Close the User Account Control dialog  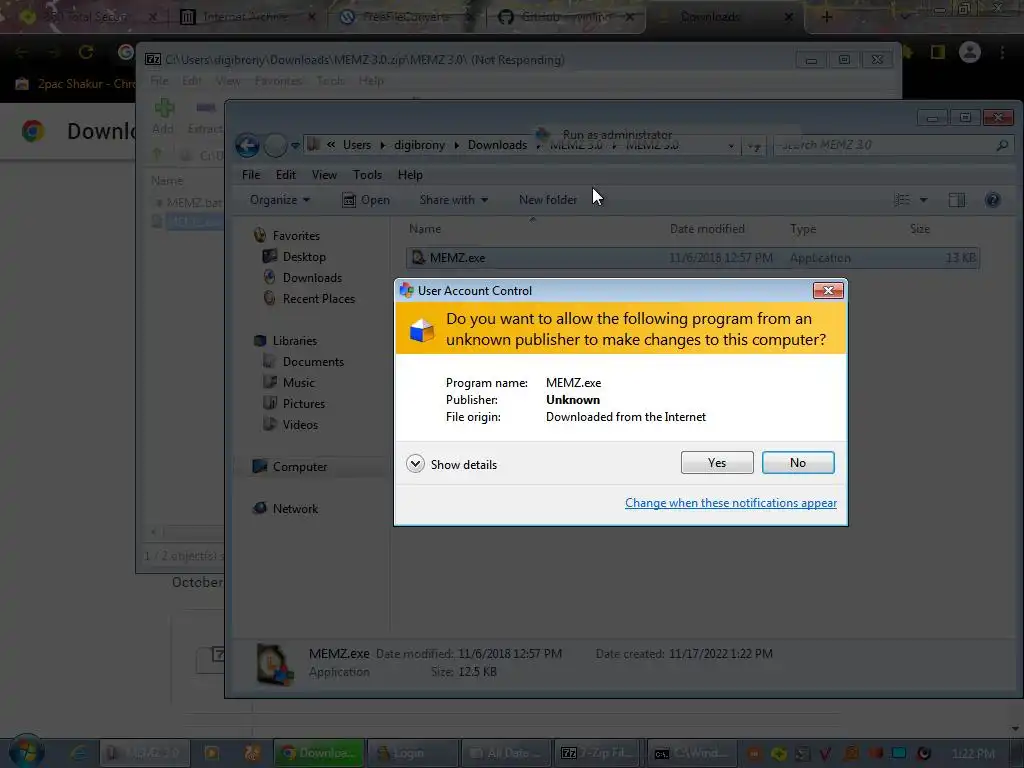click(x=827, y=291)
